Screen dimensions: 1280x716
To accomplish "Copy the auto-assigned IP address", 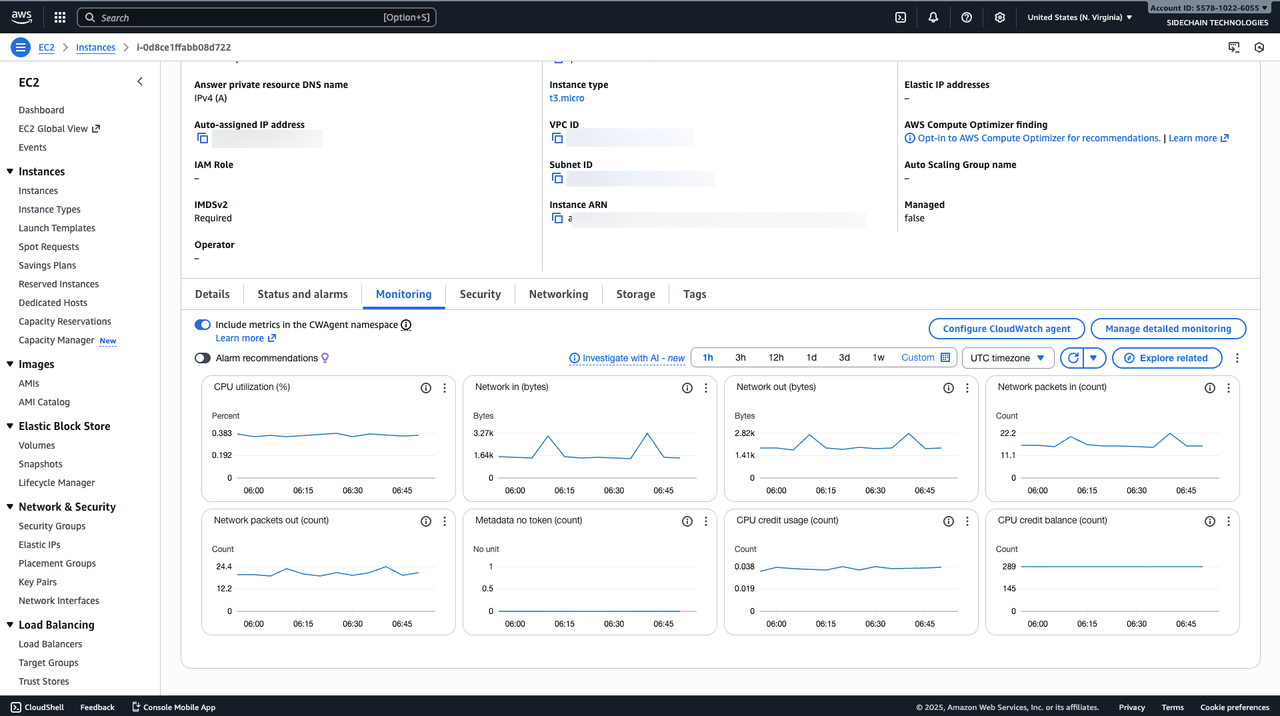I will click(202, 138).
